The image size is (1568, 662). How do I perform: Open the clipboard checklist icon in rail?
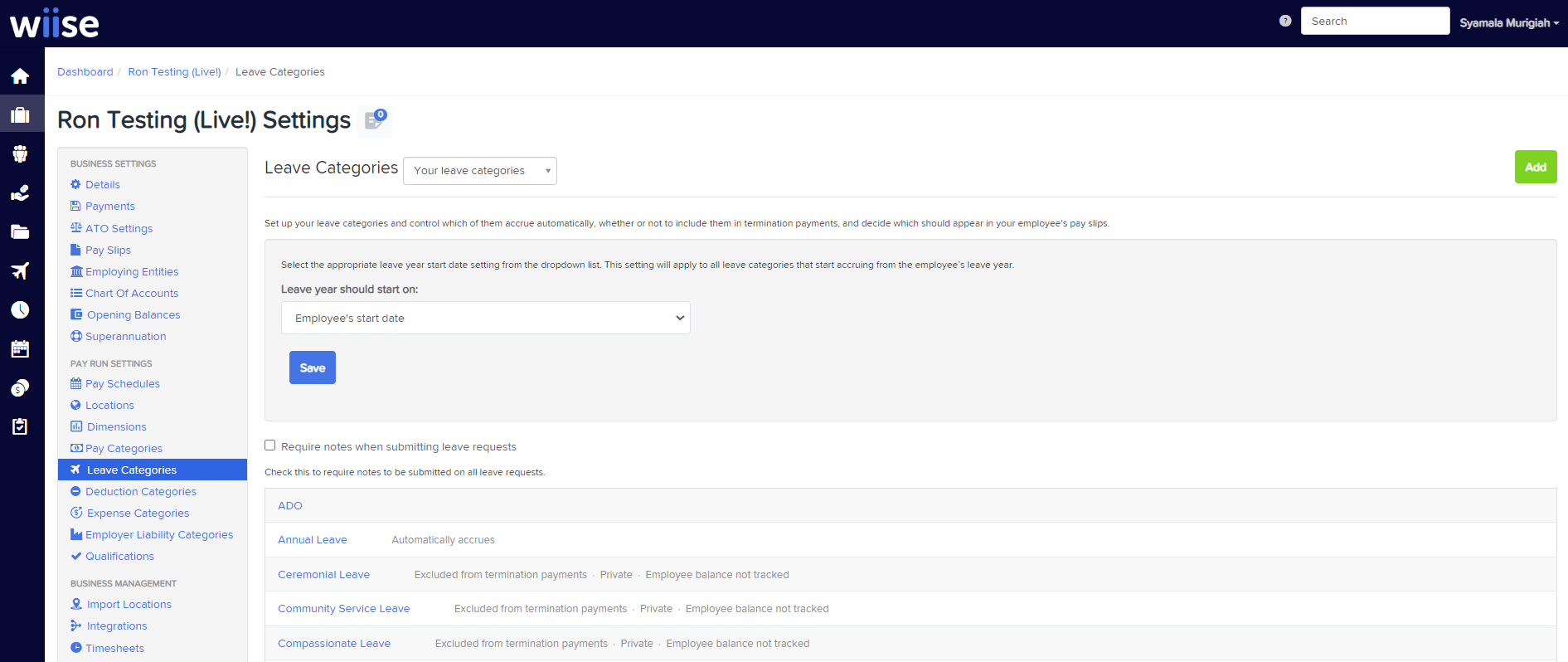click(x=20, y=426)
